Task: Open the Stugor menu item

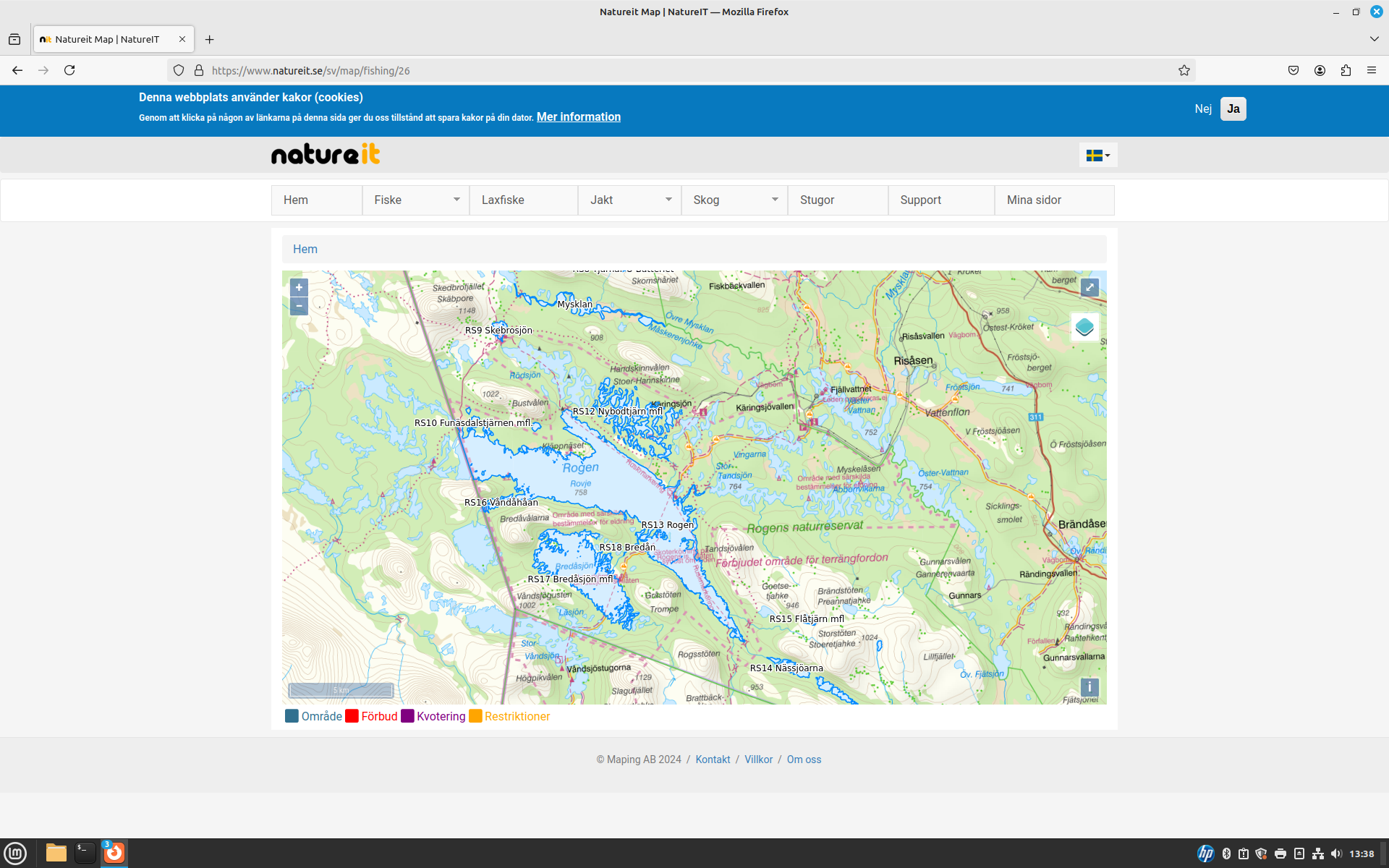Action: pyautogui.click(x=817, y=200)
